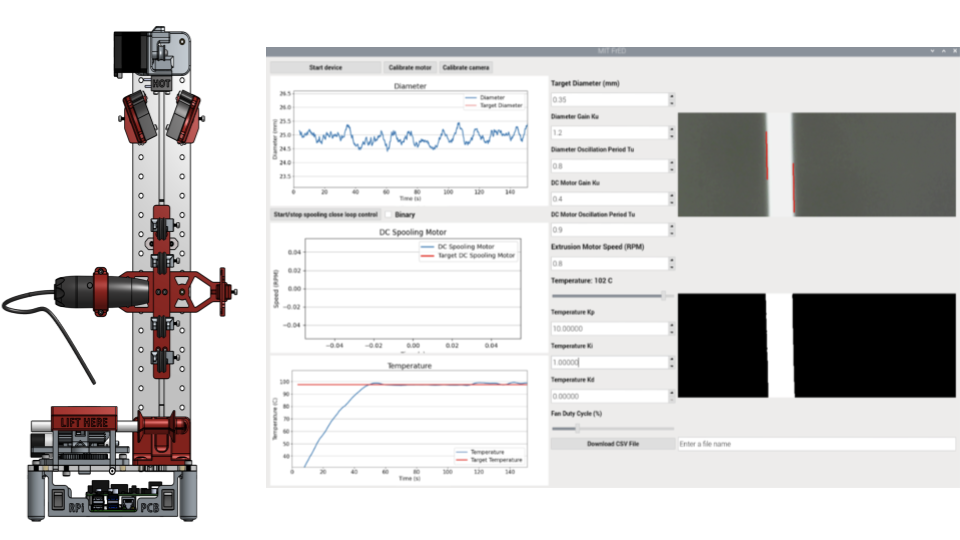The width and height of the screenshot is (960, 540).
Task: Decrease Diameter Gain Ku with the down arrow
Action: coord(672,136)
